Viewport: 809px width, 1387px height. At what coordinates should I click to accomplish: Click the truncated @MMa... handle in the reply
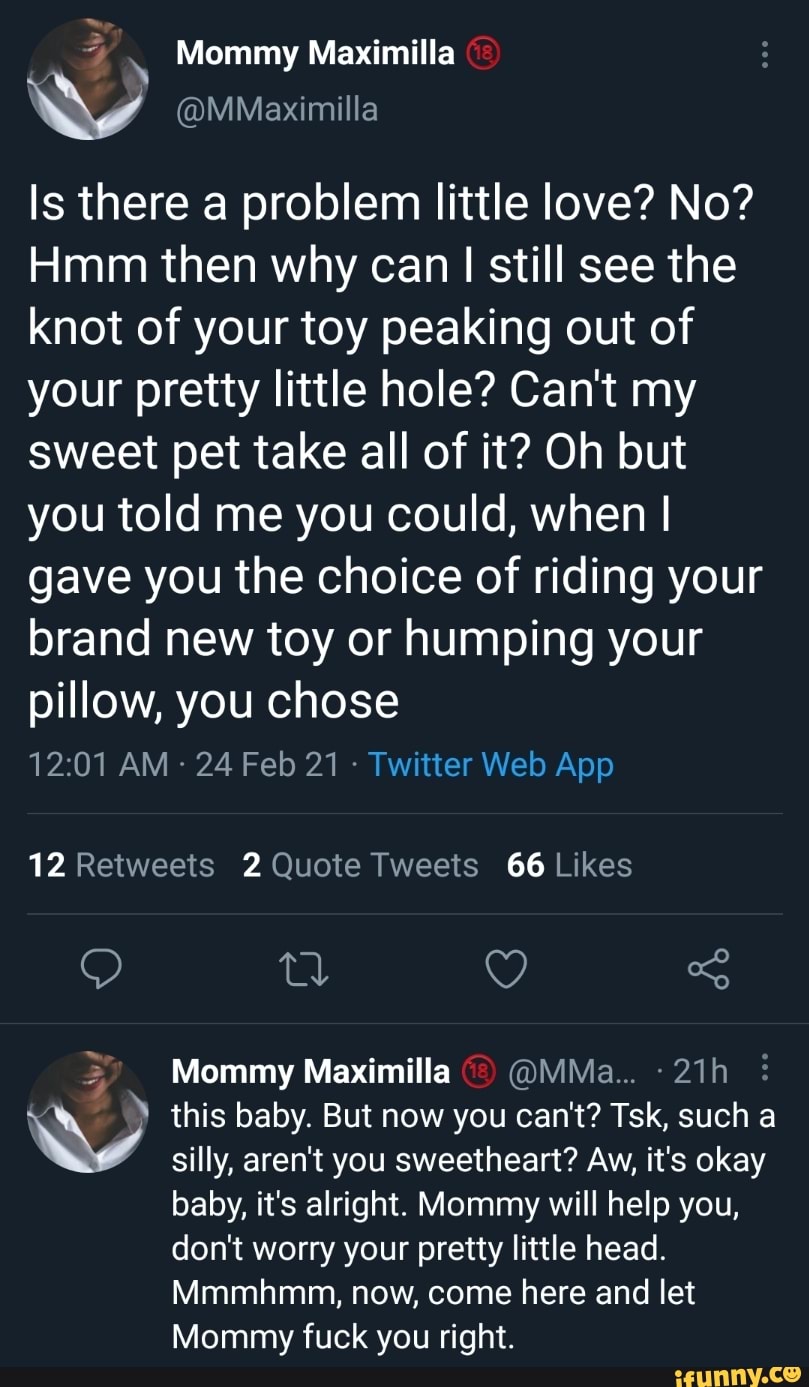point(565,1072)
